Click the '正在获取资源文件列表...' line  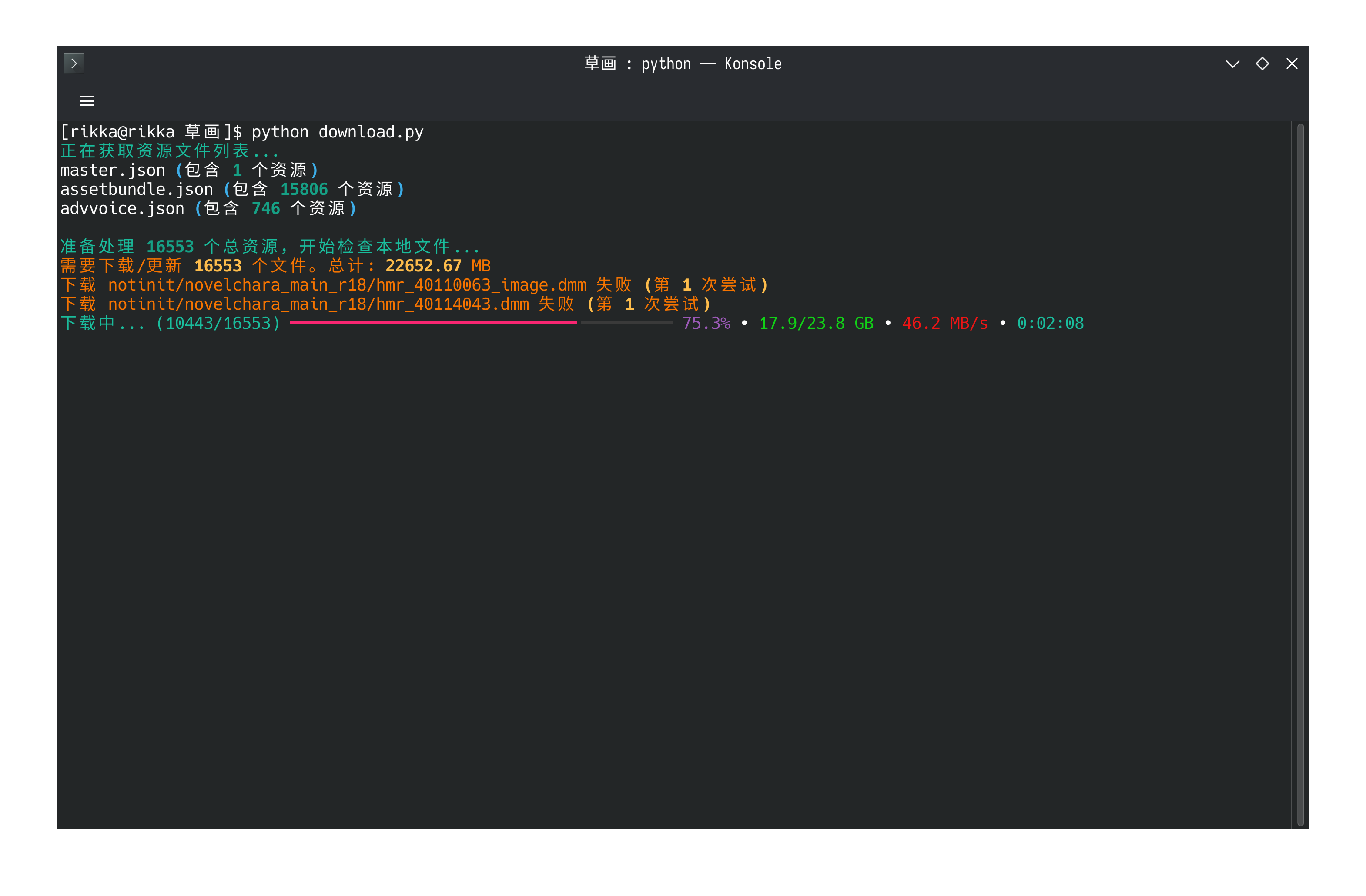(169, 151)
